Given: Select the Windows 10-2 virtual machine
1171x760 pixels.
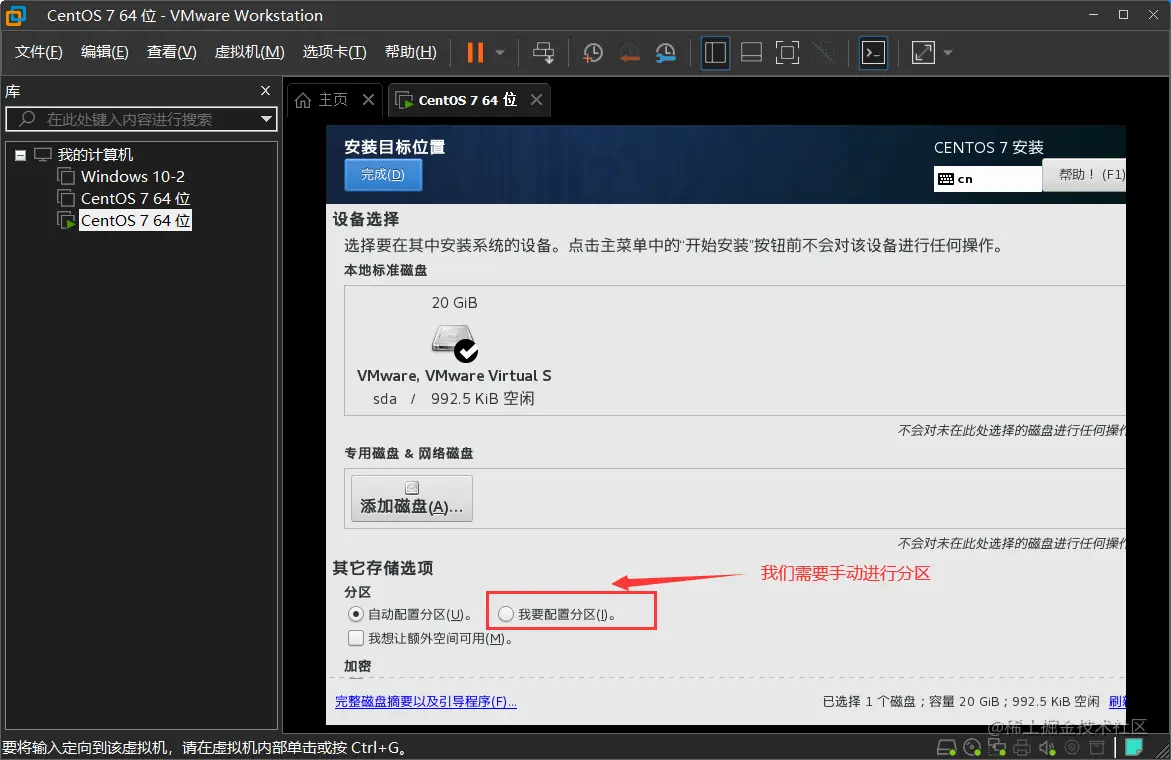Looking at the screenshot, I should (133, 177).
